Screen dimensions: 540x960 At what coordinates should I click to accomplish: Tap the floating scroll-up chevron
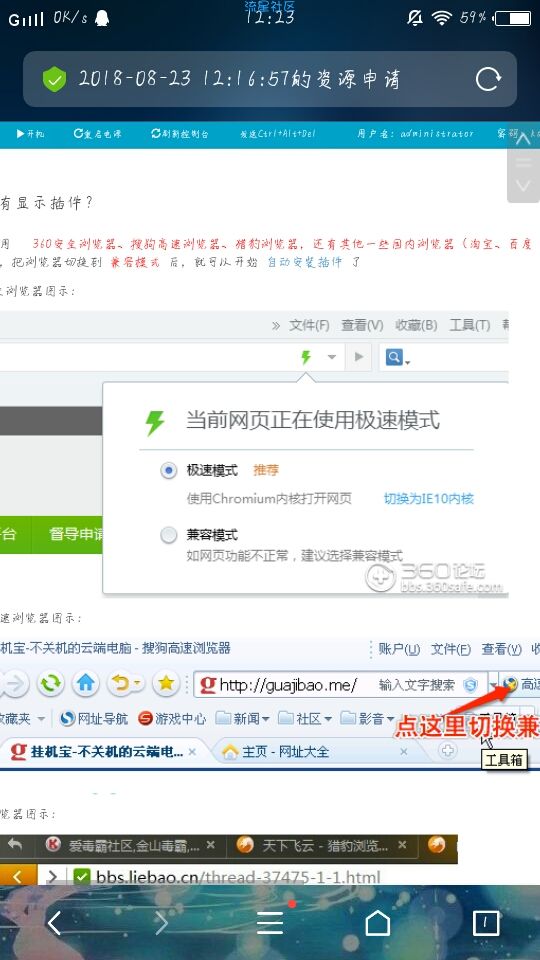coord(523,140)
